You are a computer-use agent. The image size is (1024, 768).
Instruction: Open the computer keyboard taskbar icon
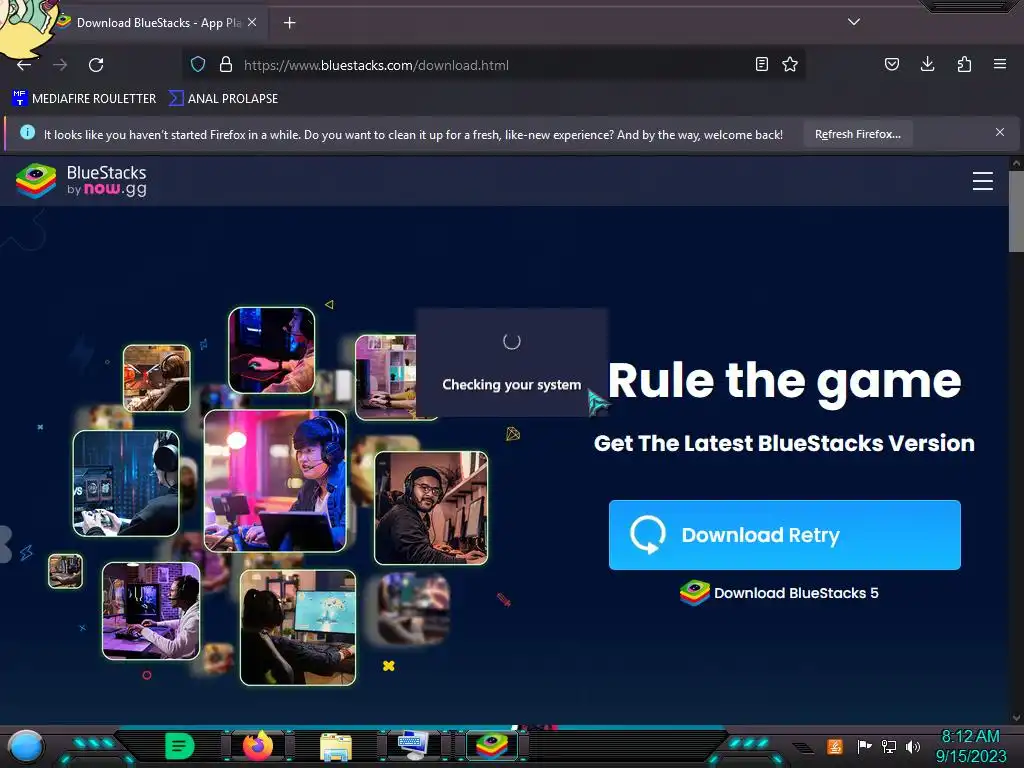(x=413, y=745)
